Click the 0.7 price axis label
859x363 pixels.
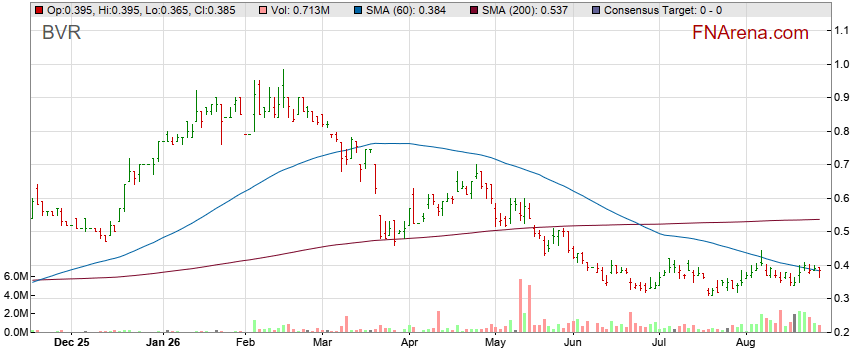click(x=842, y=165)
